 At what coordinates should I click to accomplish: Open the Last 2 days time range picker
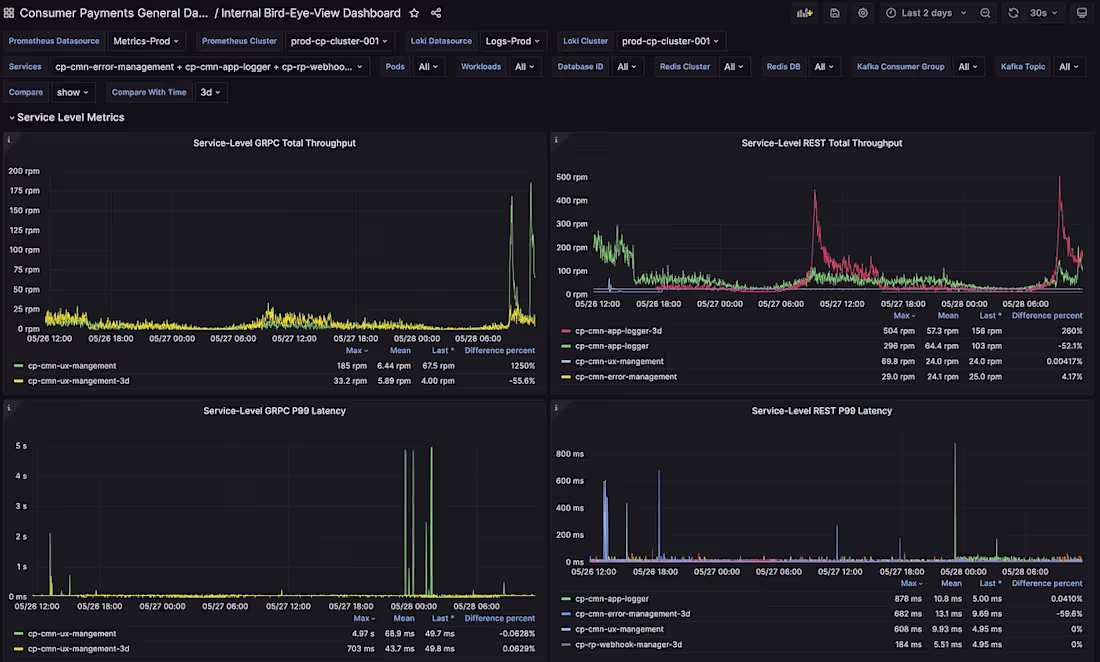(x=926, y=13)
